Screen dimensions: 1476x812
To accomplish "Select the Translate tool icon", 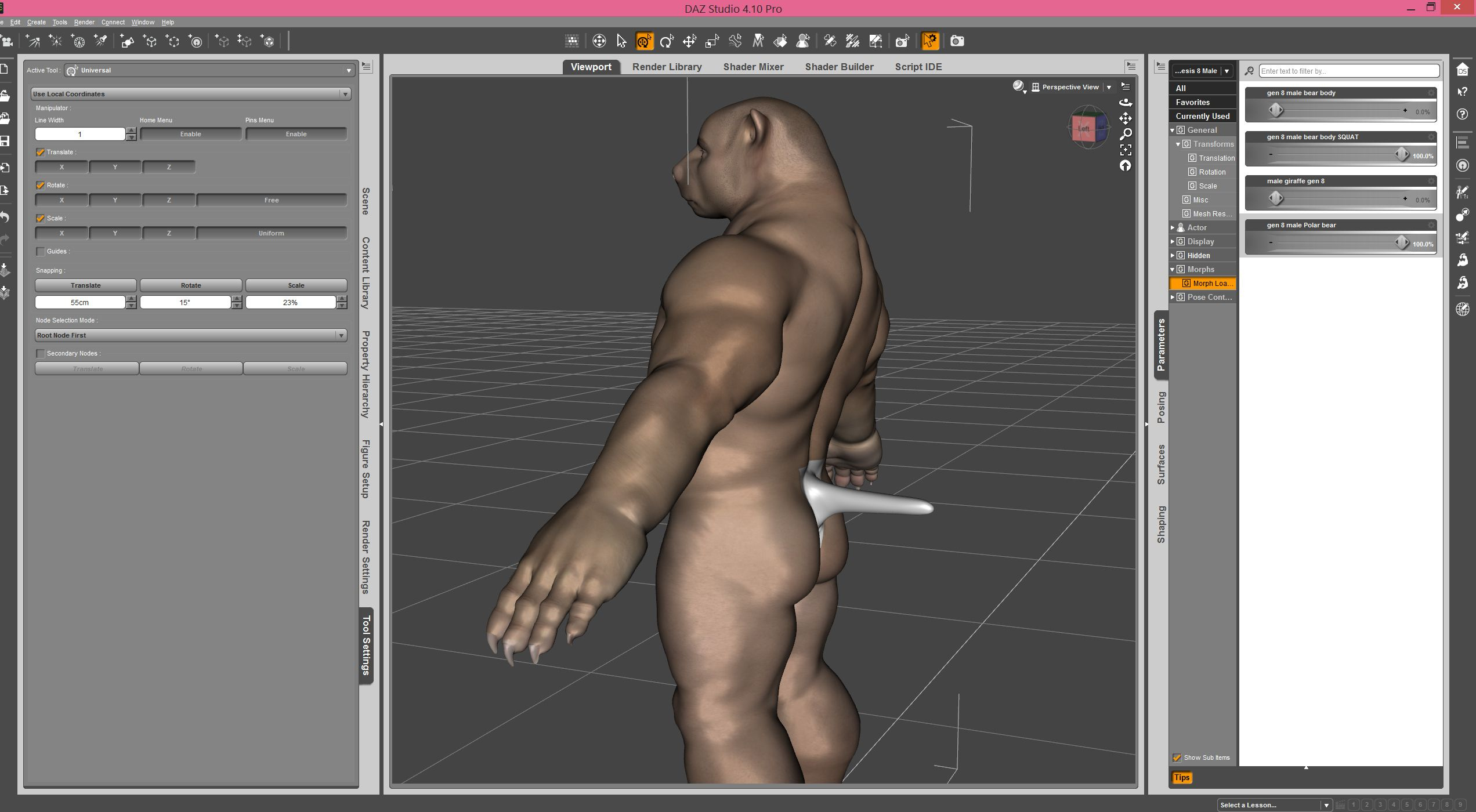I will pos(689,41).
